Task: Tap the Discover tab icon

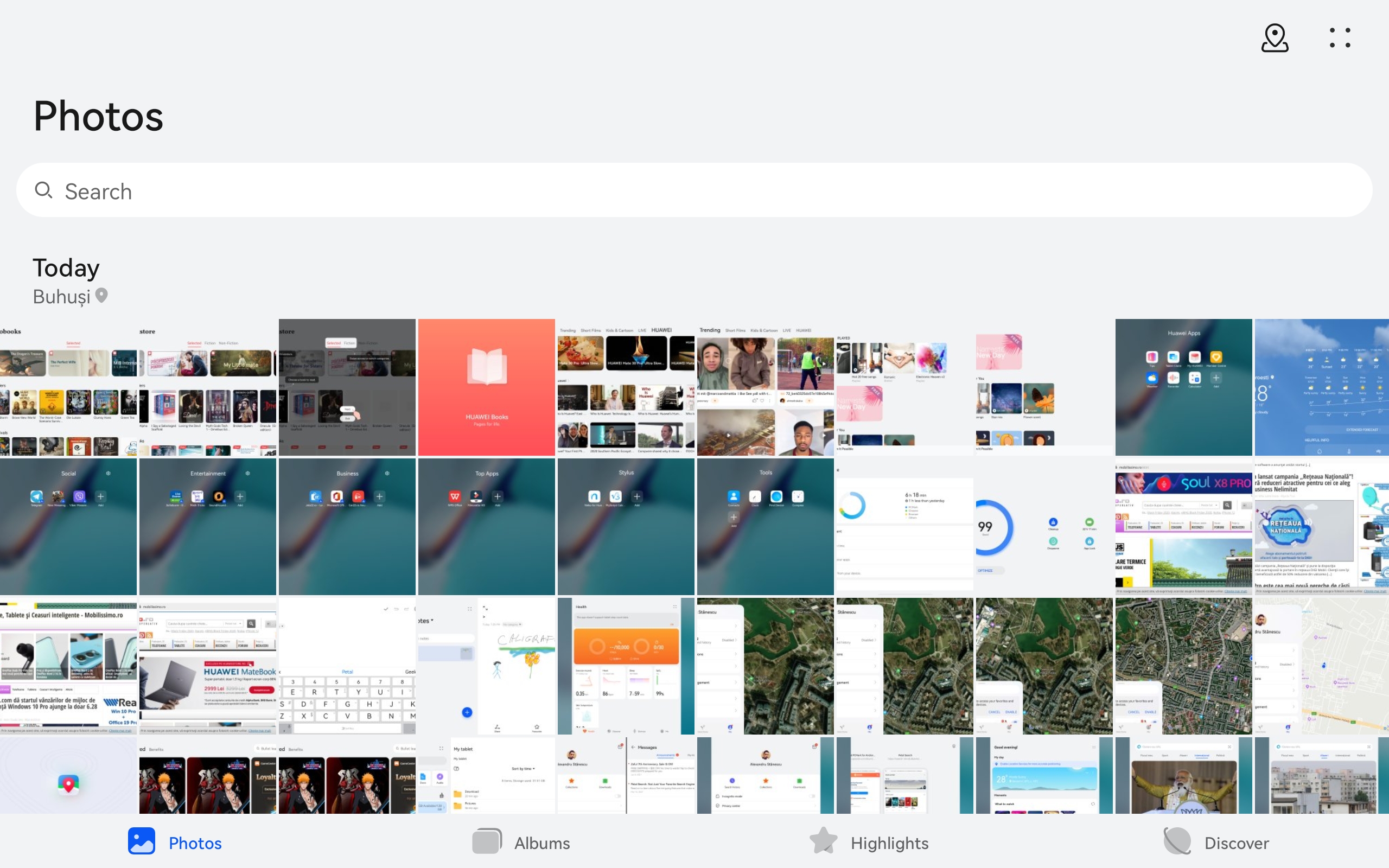Action: (x=1177, y=841)
